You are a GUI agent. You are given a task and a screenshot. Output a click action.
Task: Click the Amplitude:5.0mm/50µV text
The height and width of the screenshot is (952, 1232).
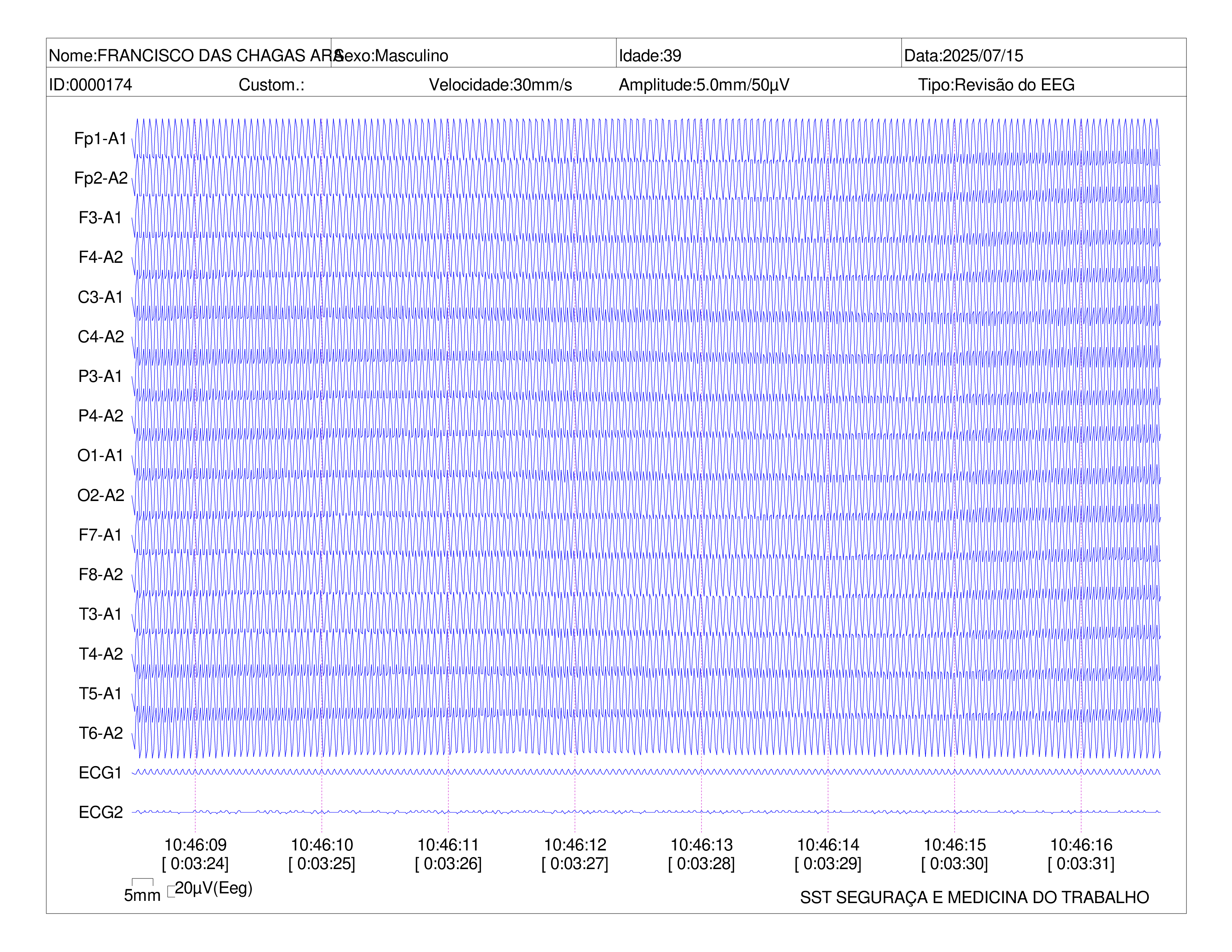(704, 85)
